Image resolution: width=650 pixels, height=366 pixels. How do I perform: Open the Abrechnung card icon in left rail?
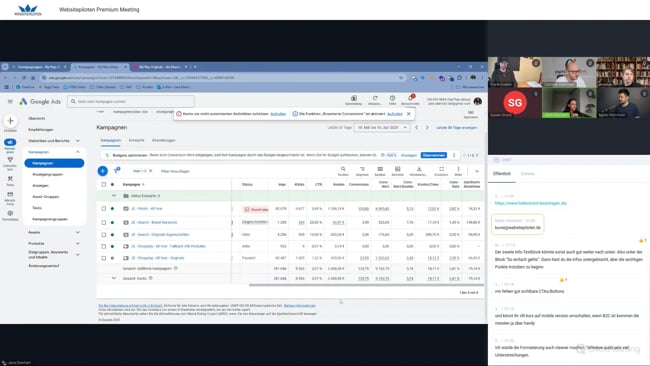point(10,194)
